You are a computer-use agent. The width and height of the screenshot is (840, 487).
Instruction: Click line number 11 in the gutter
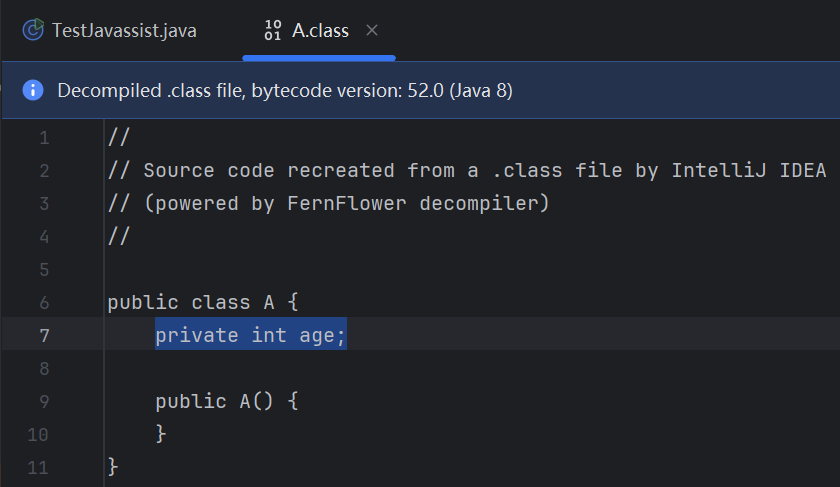tap(38, 467)
